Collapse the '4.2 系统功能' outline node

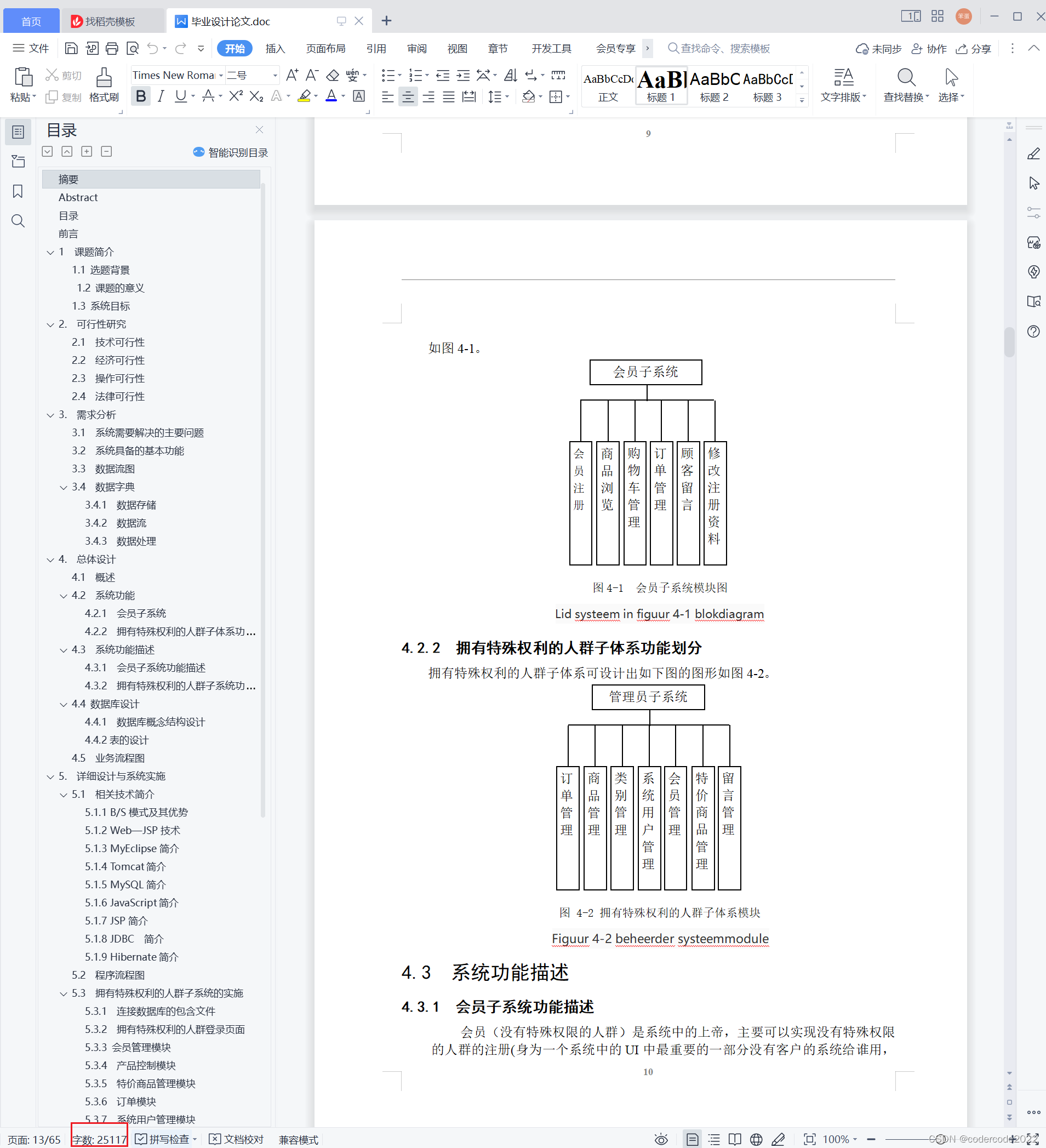(x=63, y=596)
